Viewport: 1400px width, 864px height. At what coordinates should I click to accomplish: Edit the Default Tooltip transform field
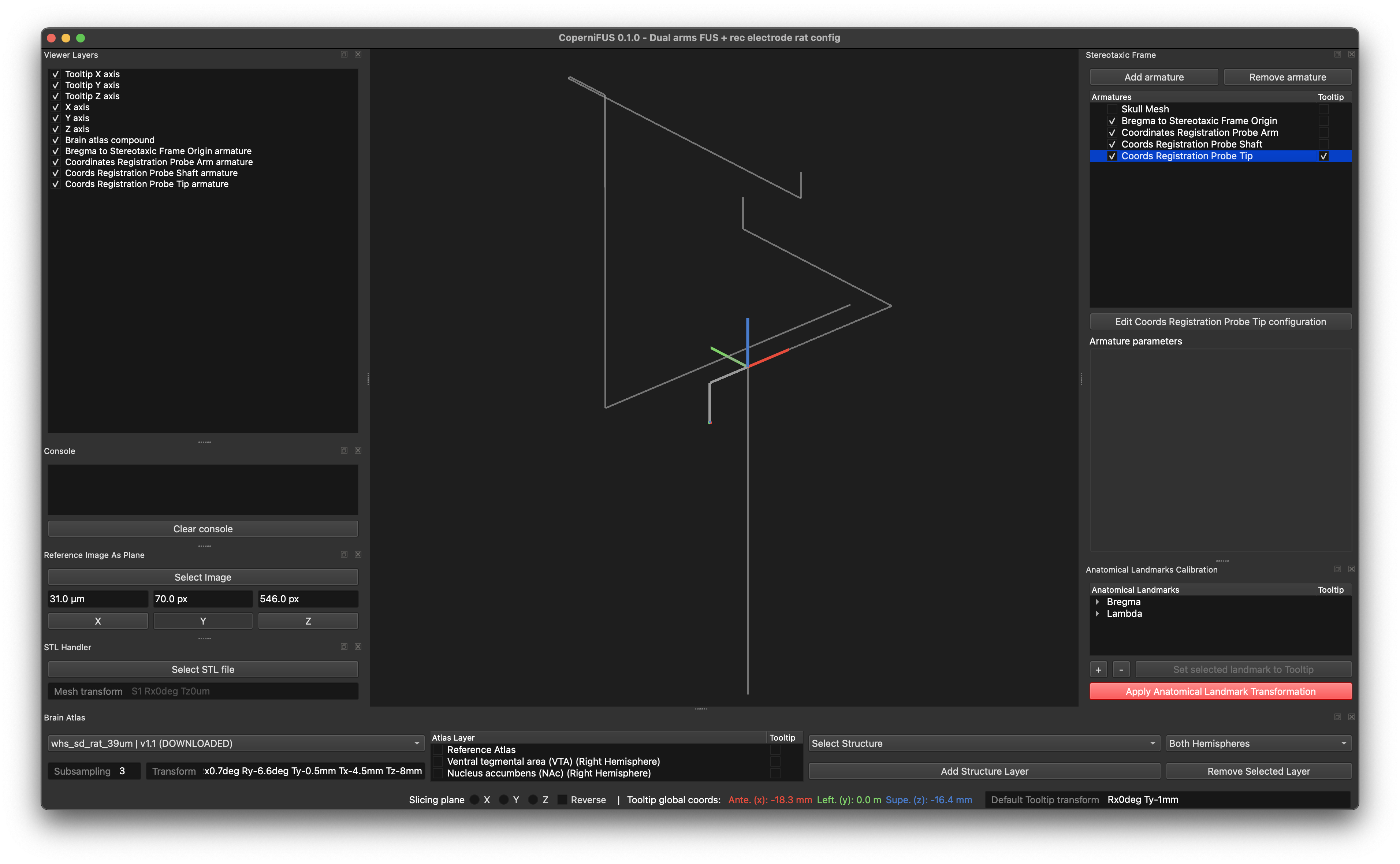point(1168,800)
